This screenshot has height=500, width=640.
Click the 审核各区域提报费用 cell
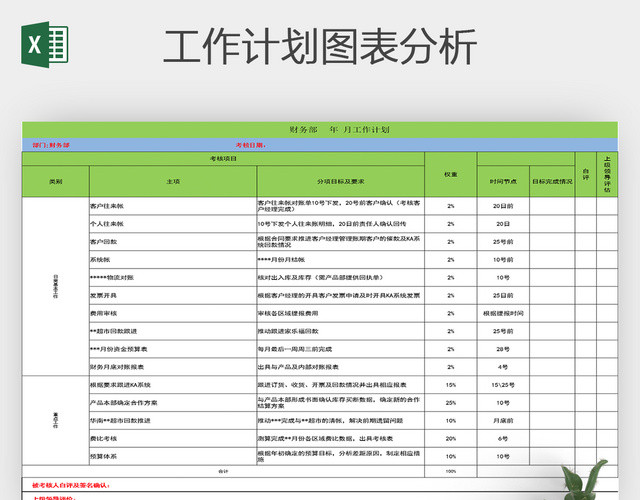point(341,313)
